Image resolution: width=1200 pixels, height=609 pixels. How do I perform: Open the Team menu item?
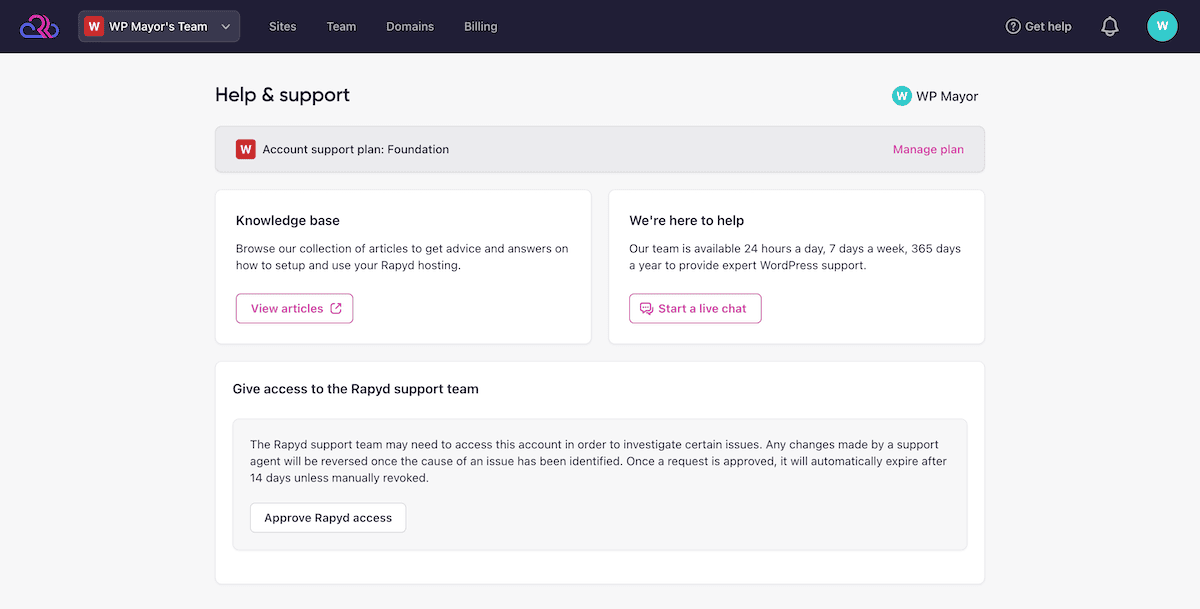[341, 27]
